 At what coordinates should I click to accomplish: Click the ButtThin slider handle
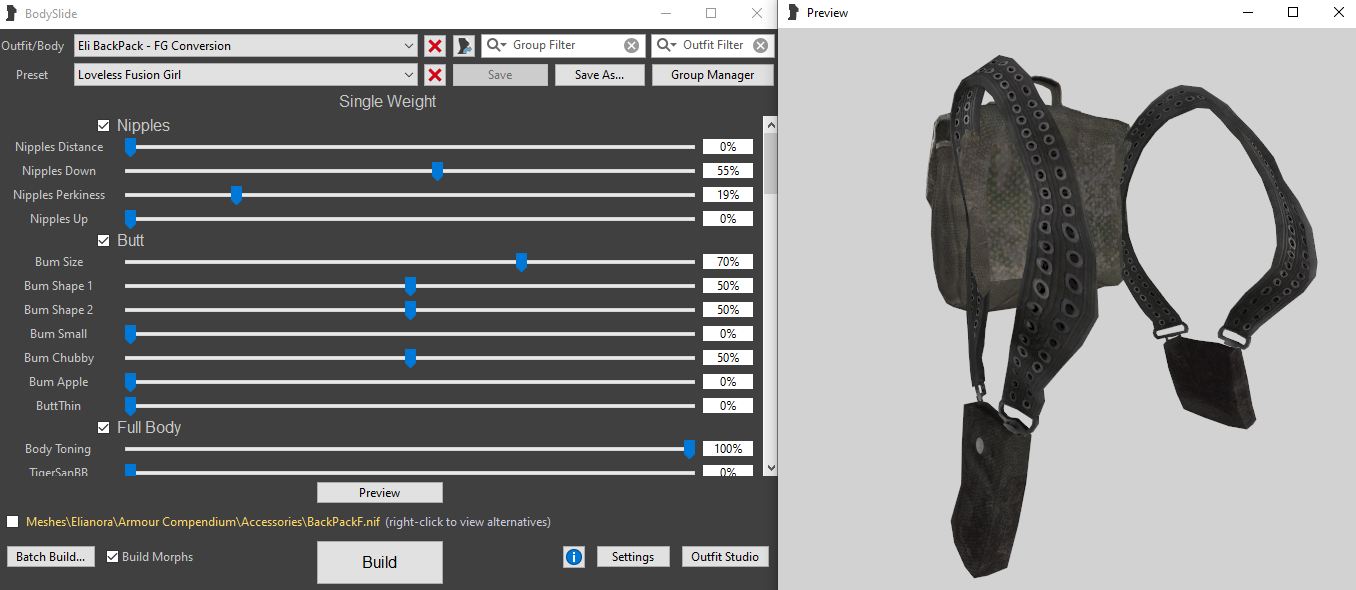click(130, 407)
